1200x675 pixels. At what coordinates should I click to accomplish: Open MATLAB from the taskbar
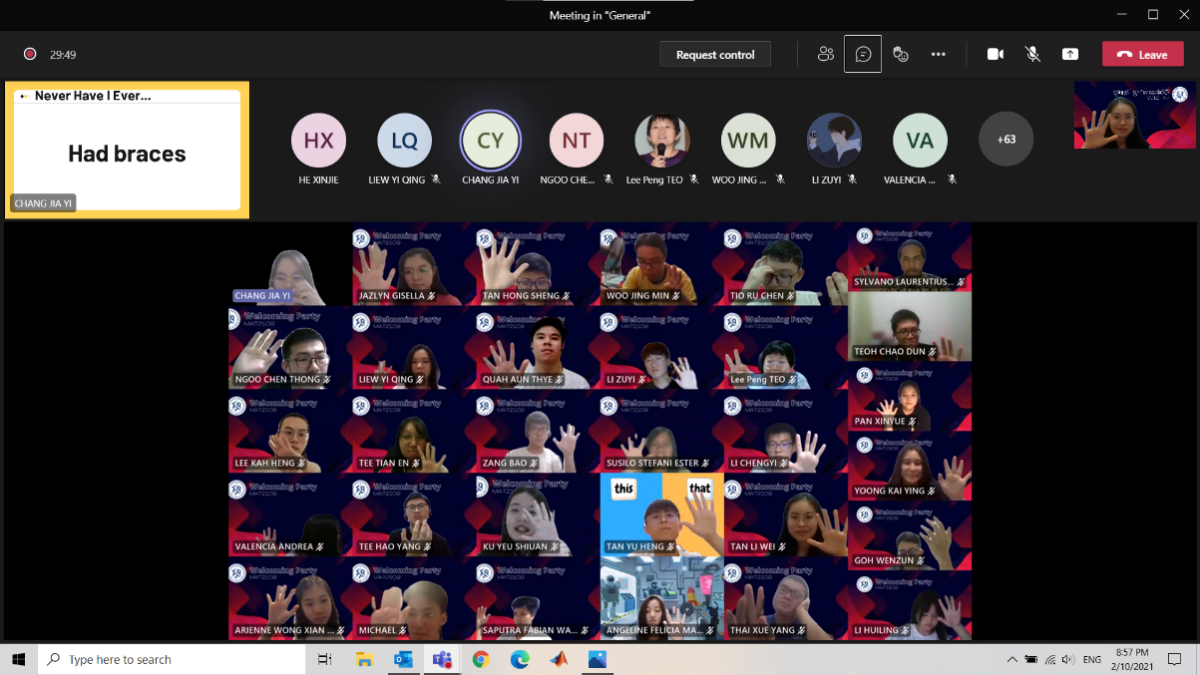(558, 659)
